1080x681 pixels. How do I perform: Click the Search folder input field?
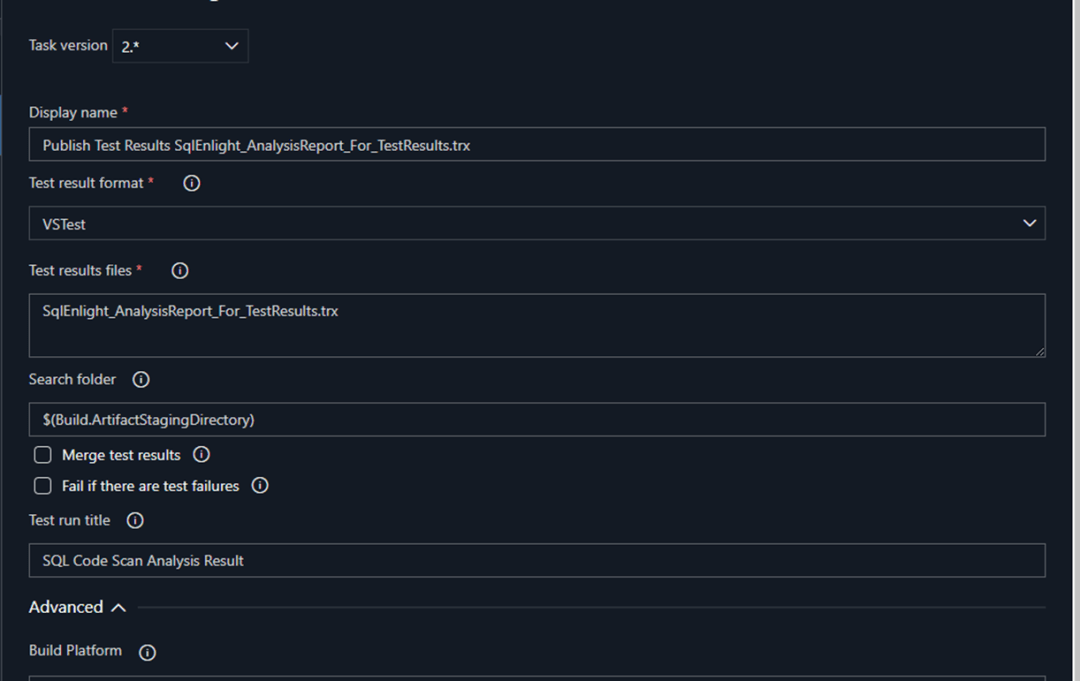pos(536,420)
